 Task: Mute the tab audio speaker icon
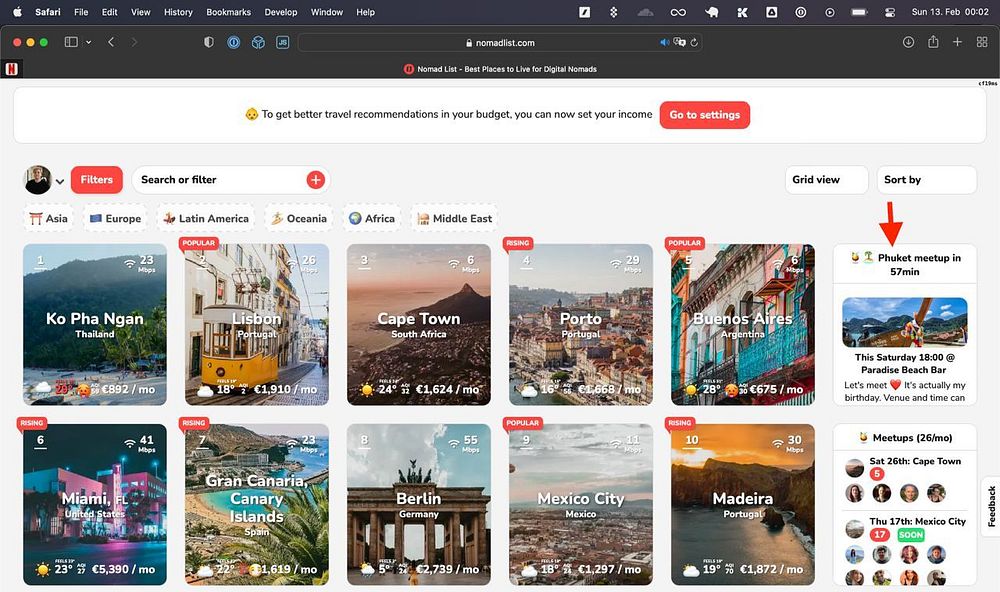665,43
